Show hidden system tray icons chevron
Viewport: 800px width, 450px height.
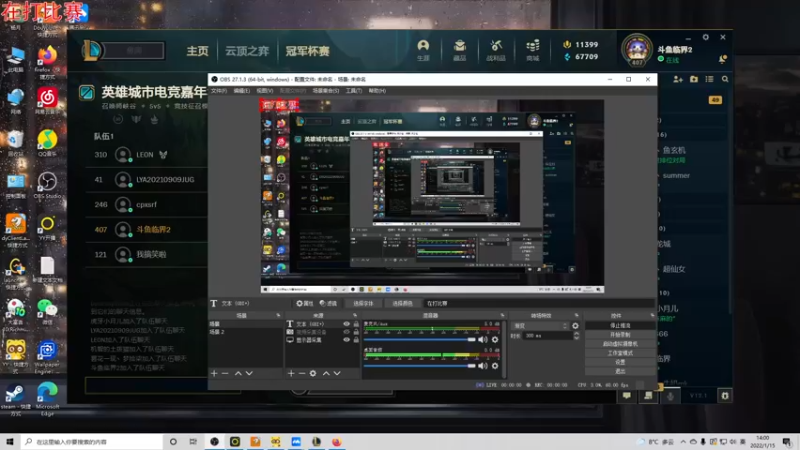coord(683,442)
